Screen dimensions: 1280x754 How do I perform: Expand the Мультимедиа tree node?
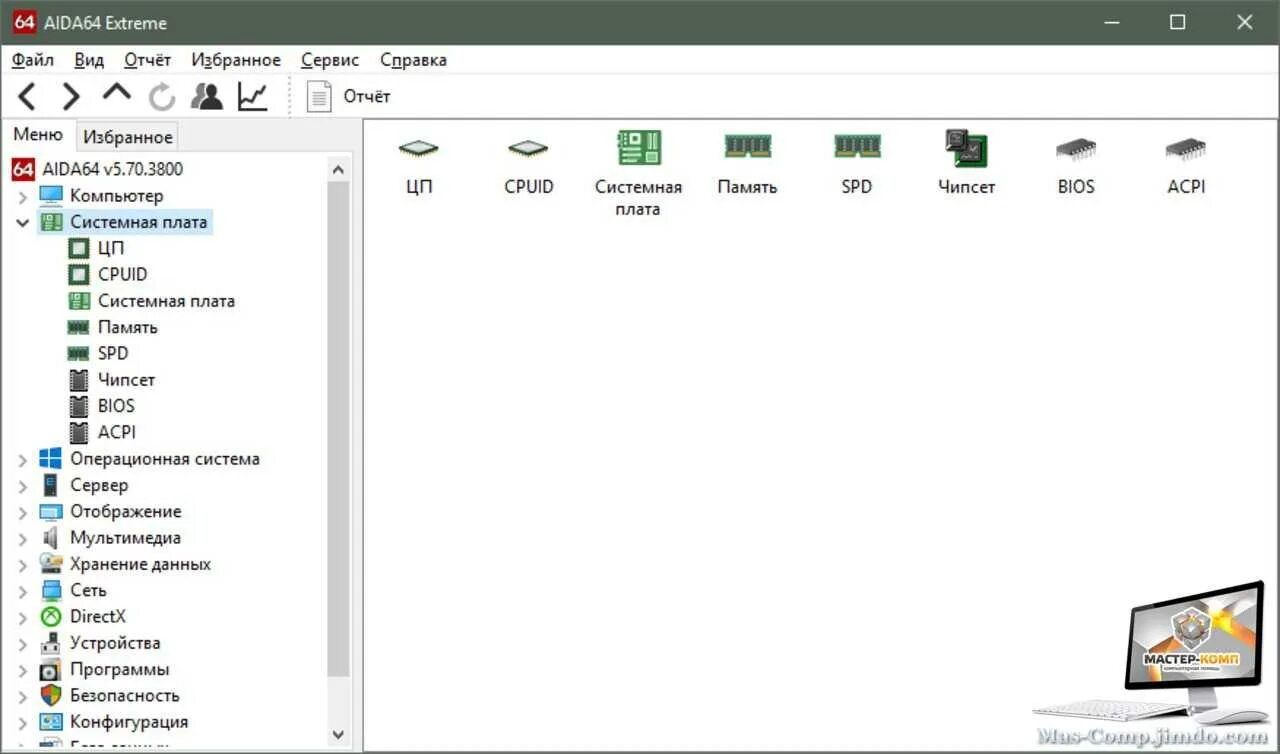[x=22, y=538]
